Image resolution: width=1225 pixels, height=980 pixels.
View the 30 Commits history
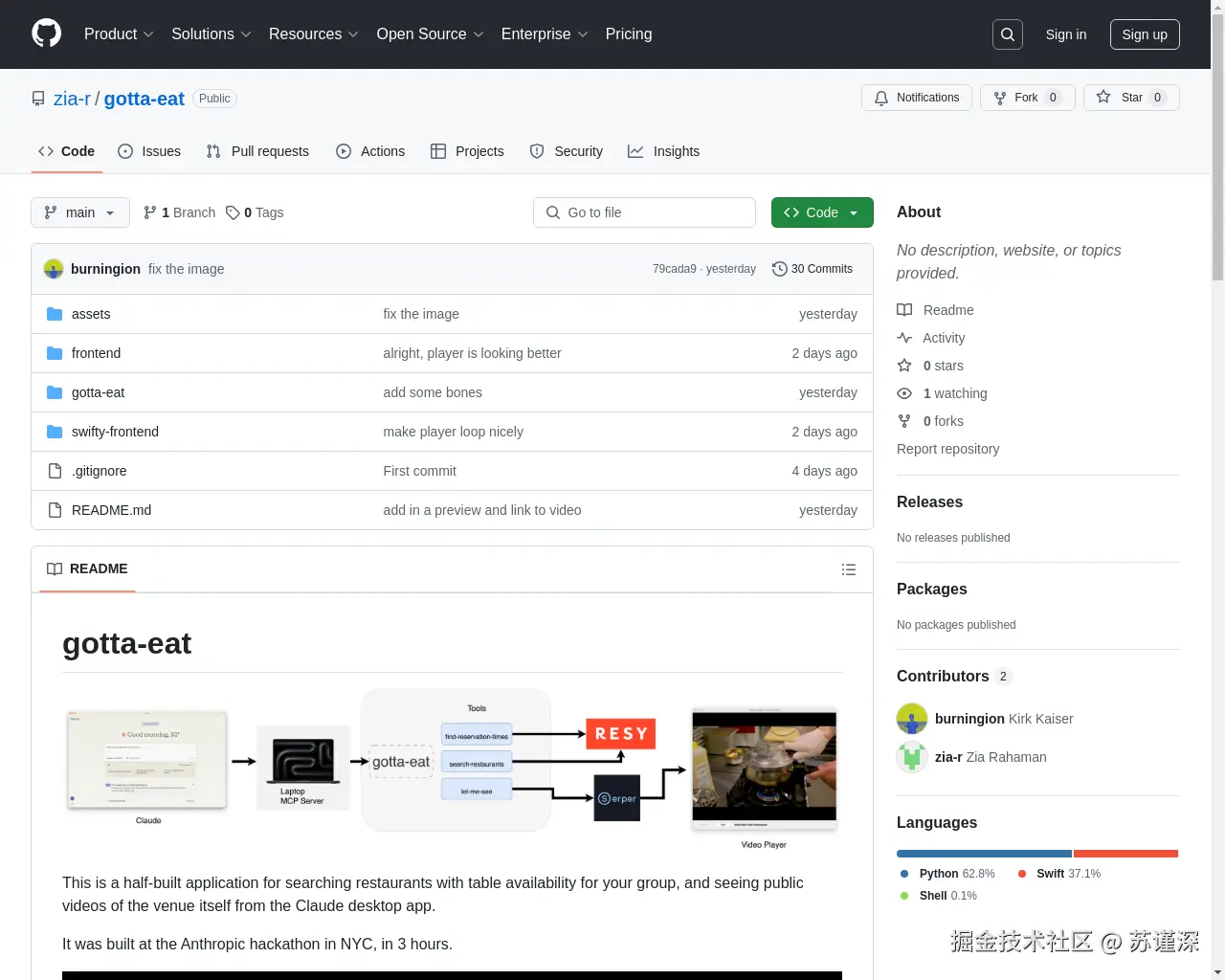813,269
